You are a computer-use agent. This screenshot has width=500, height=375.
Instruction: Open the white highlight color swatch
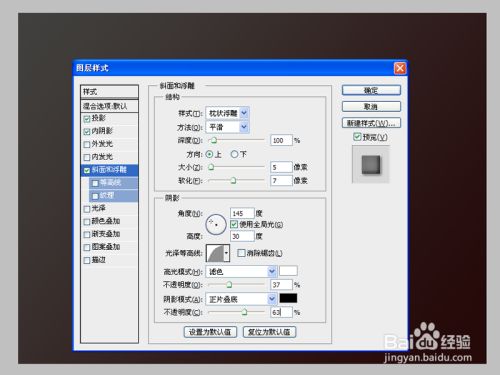pos(288,271)
